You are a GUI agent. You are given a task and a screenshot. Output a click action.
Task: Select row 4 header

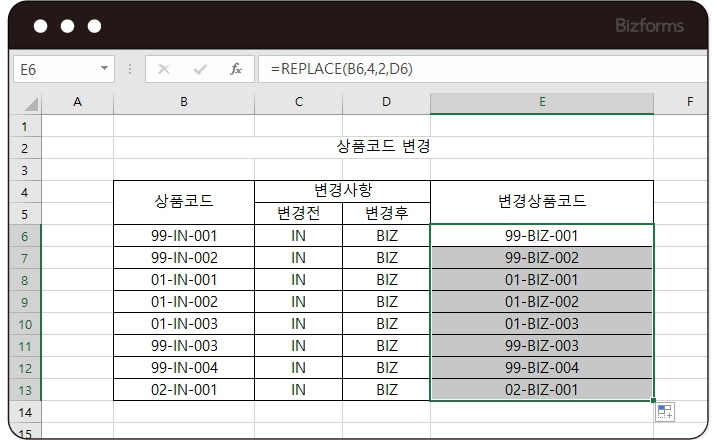pyautogui.click(x=25, y=192)
